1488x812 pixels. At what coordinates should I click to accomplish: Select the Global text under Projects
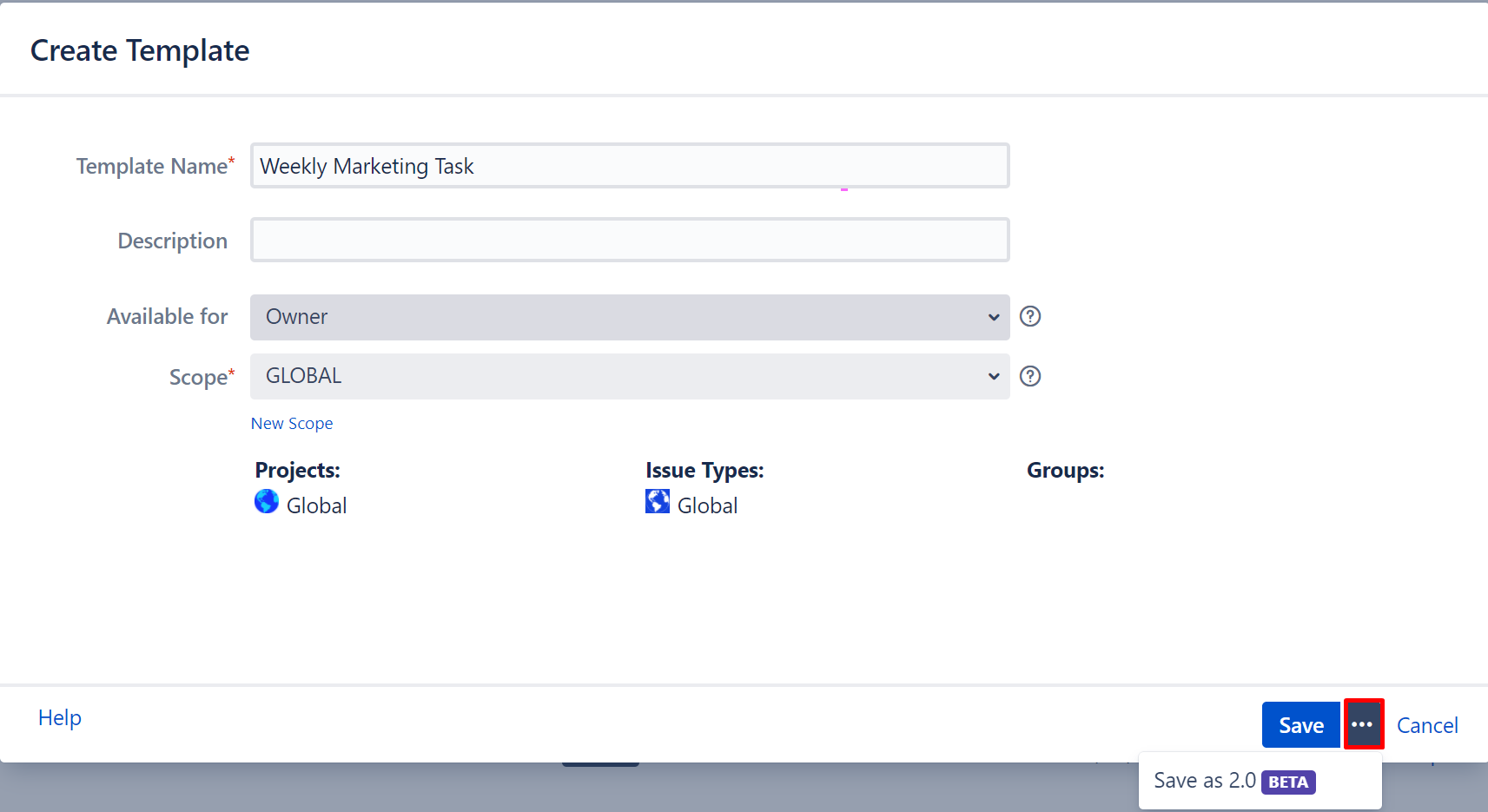[316, 505]
